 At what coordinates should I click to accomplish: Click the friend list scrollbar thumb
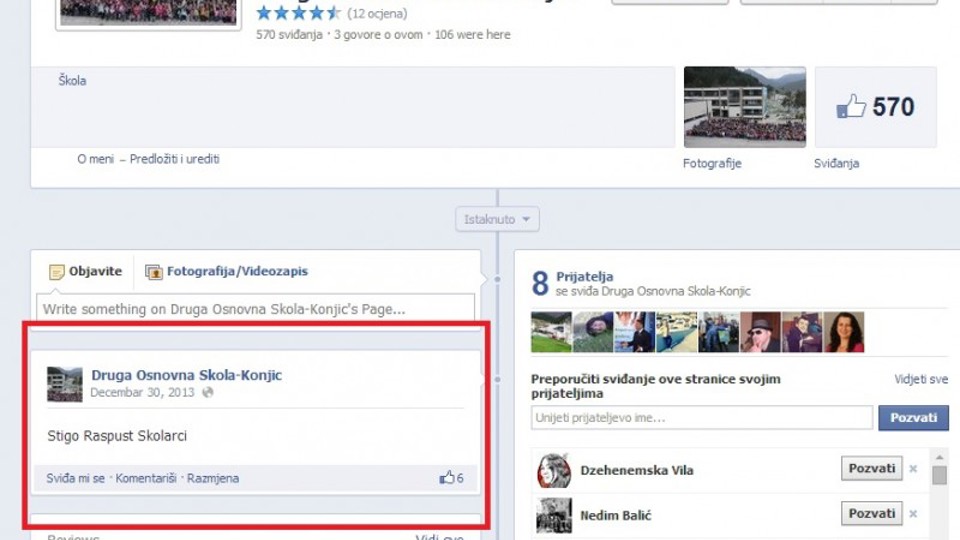[940, 475]
